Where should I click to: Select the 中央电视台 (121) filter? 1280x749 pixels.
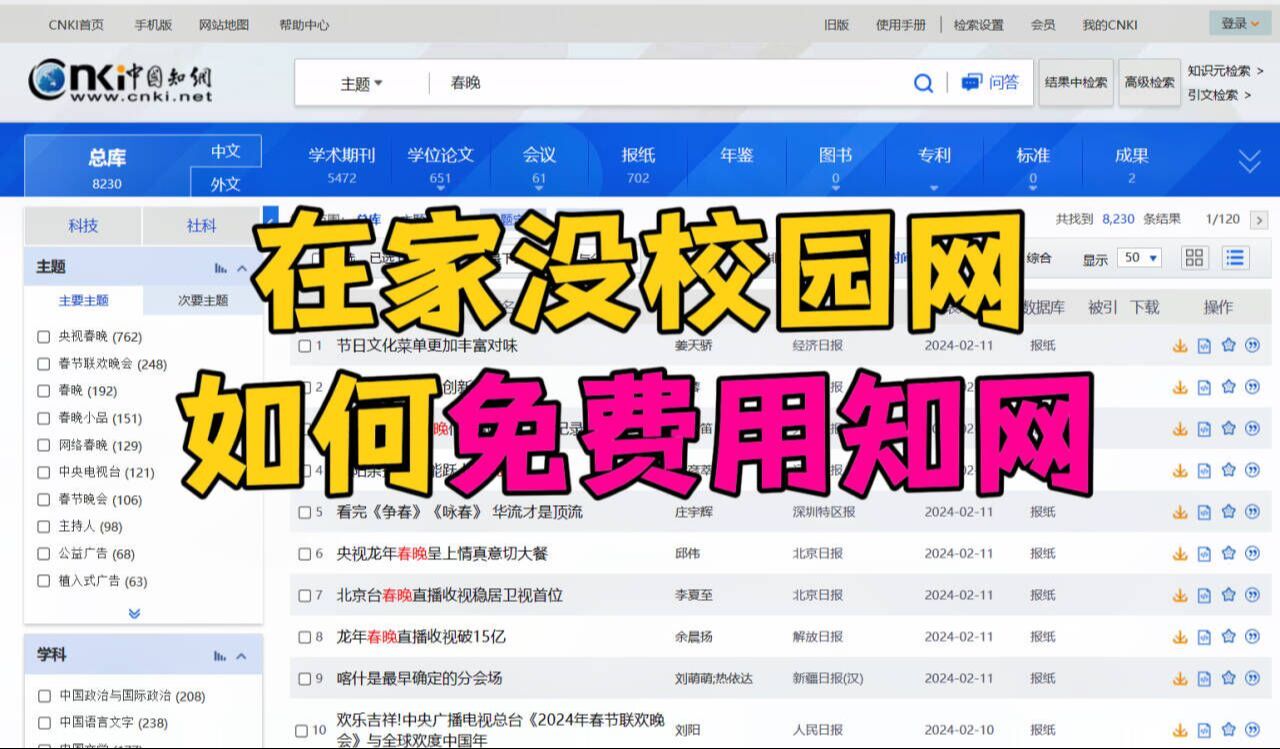click(x=43, y=472)
